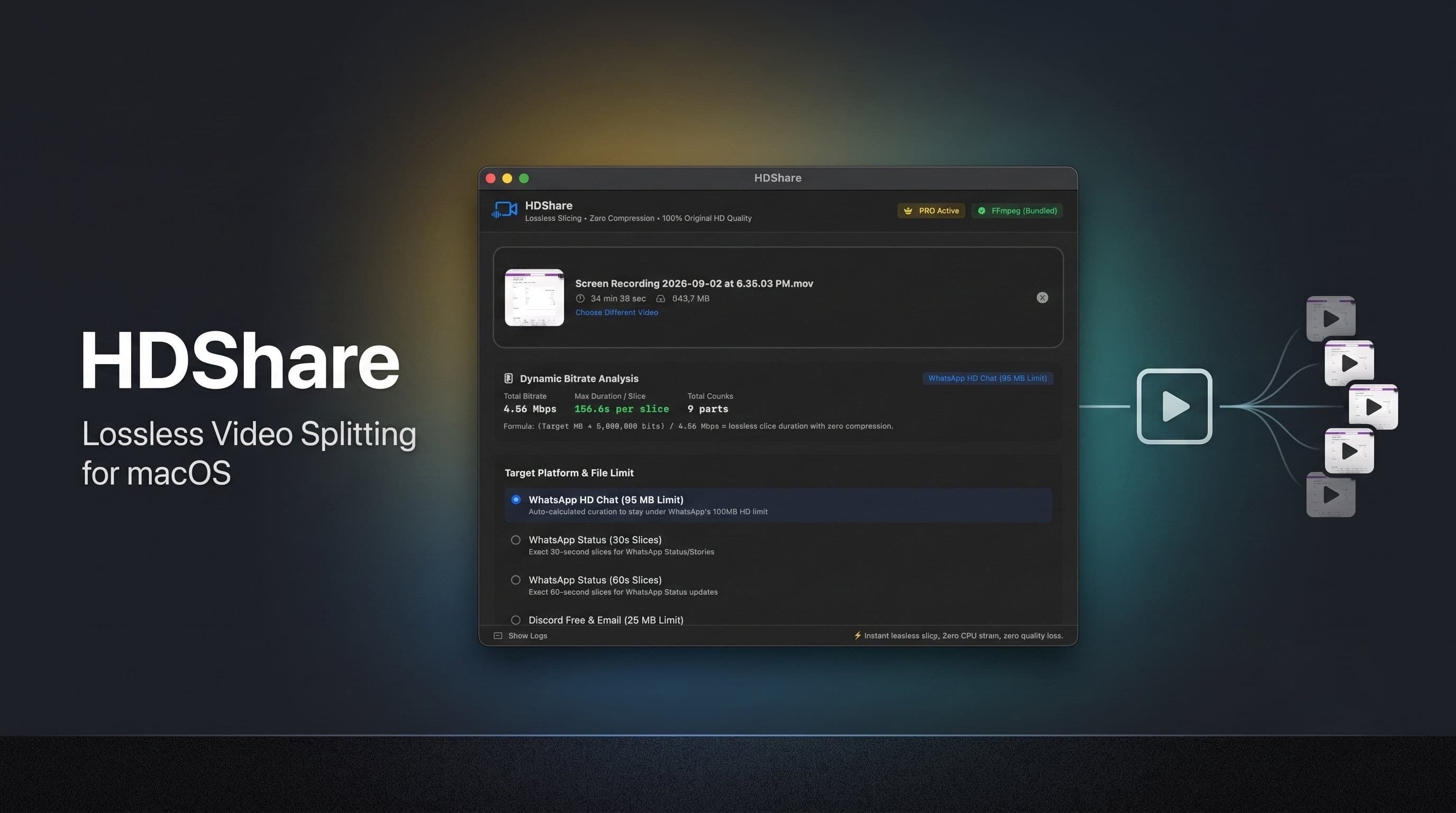This screenshot has width=1456, height=813.
Task: Click the blue WhatsApp HD Chat badge in Bitrate Analysis
Action: pos(987,378)
